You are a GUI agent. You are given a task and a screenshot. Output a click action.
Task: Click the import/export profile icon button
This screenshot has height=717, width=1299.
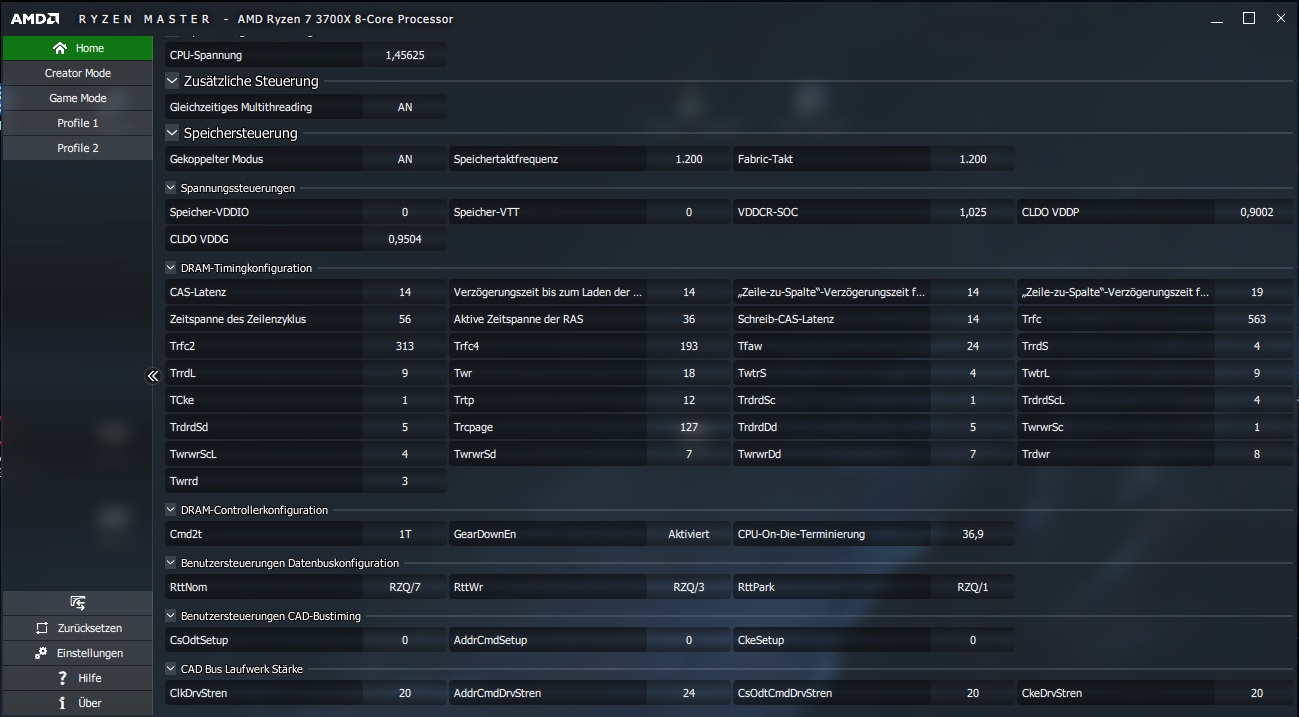pyautogui.click(x=77, y=603)
